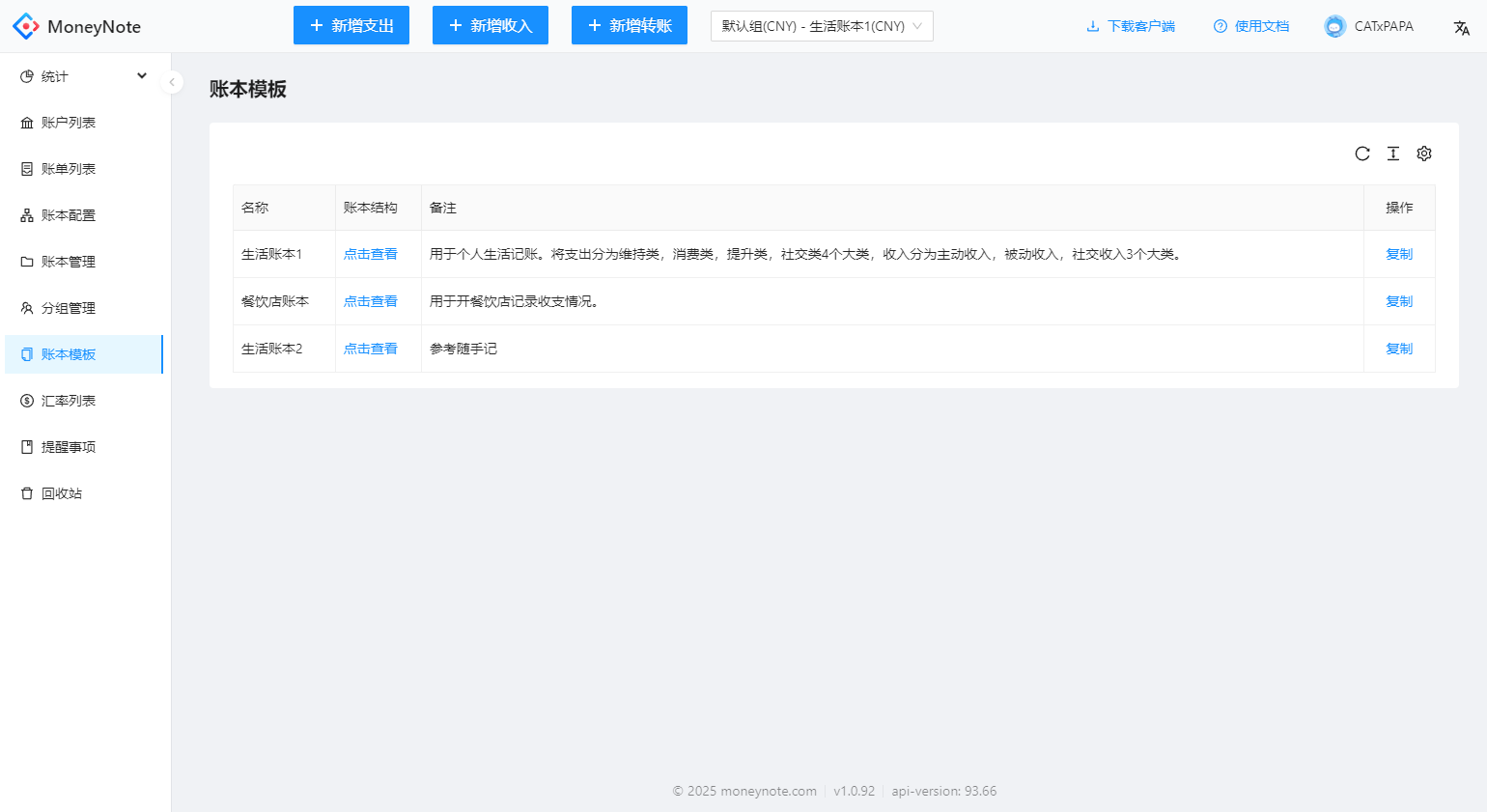The image size is (1487, 812).
Task: Click the group management people icon
Action: [27, 308]
